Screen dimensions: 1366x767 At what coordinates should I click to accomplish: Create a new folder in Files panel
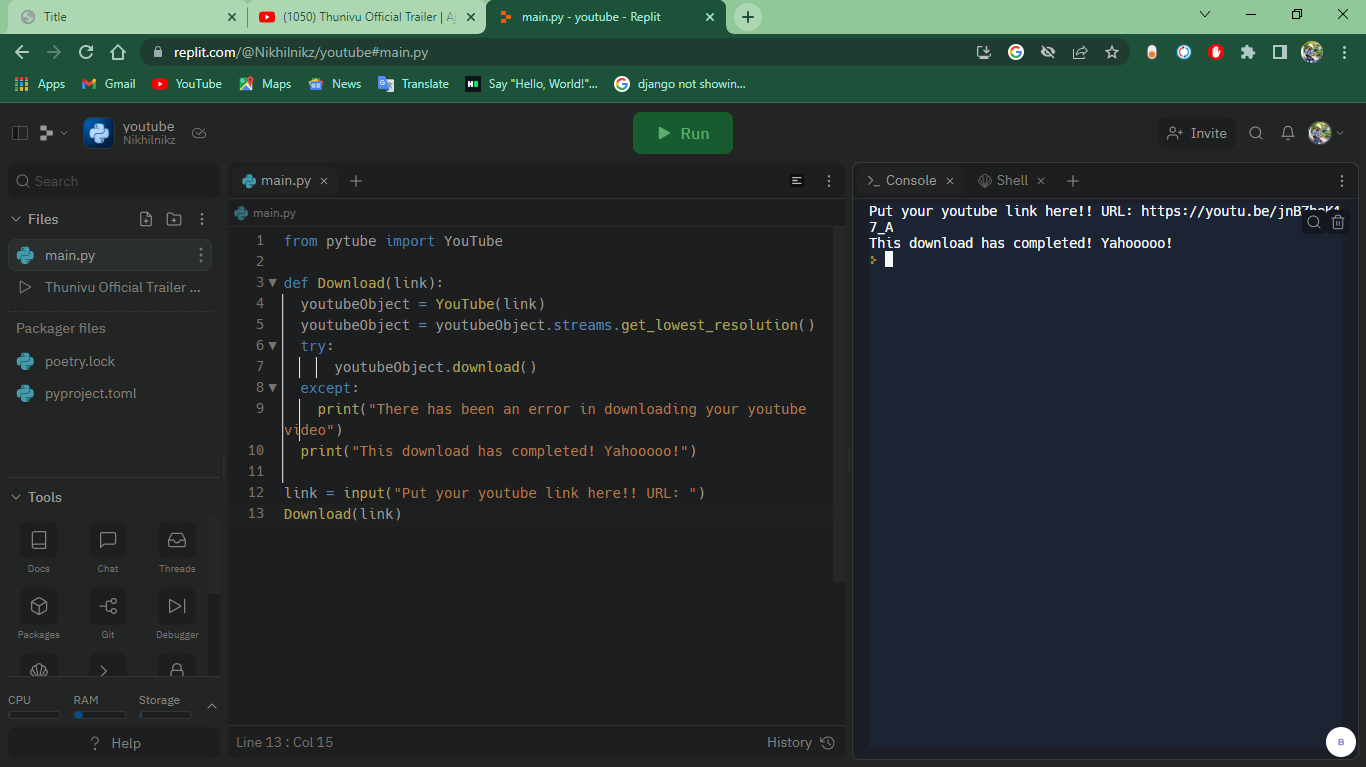[172, 218]
